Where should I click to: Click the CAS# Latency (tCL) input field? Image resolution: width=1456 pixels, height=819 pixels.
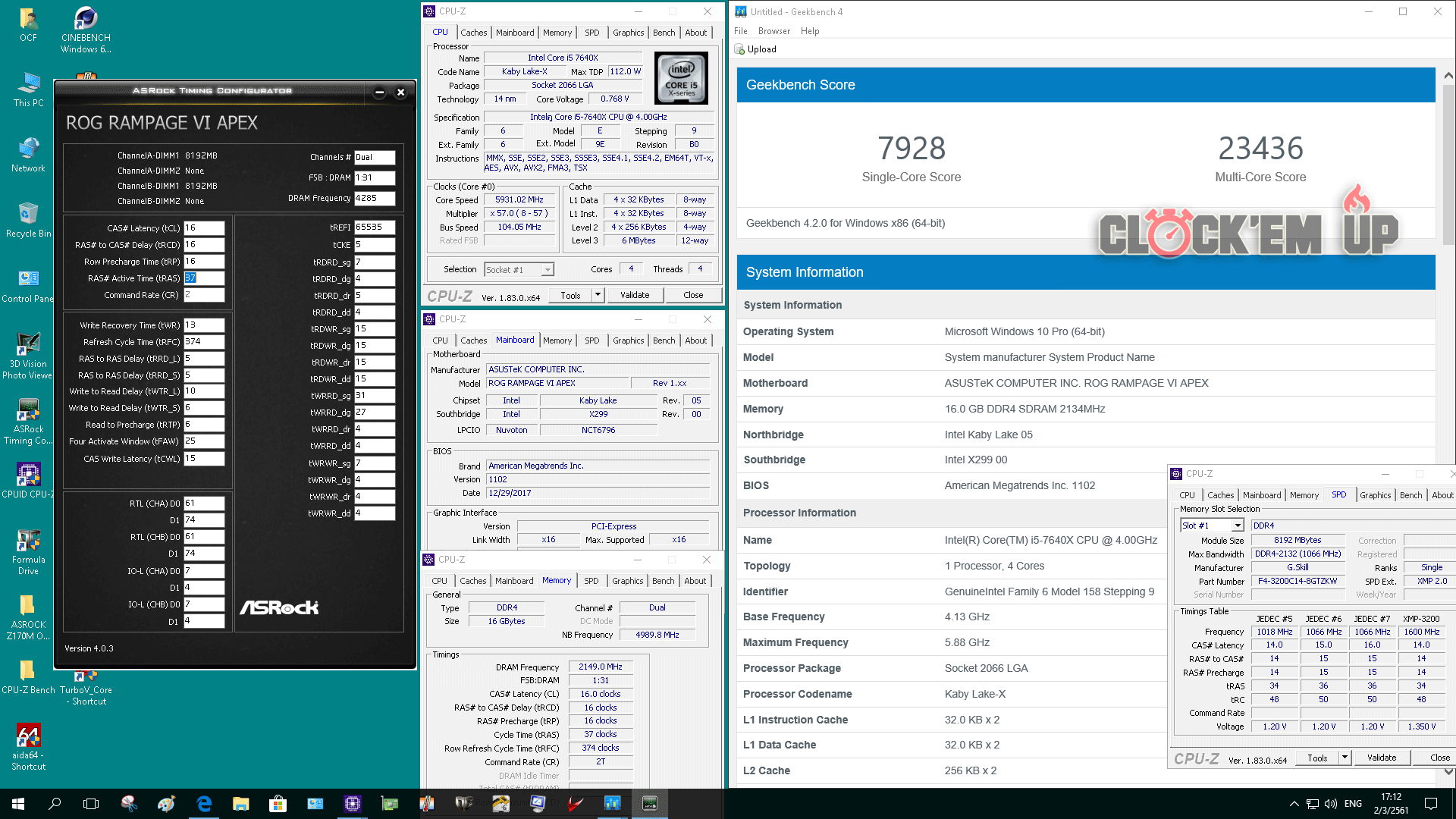click(204, 228)
